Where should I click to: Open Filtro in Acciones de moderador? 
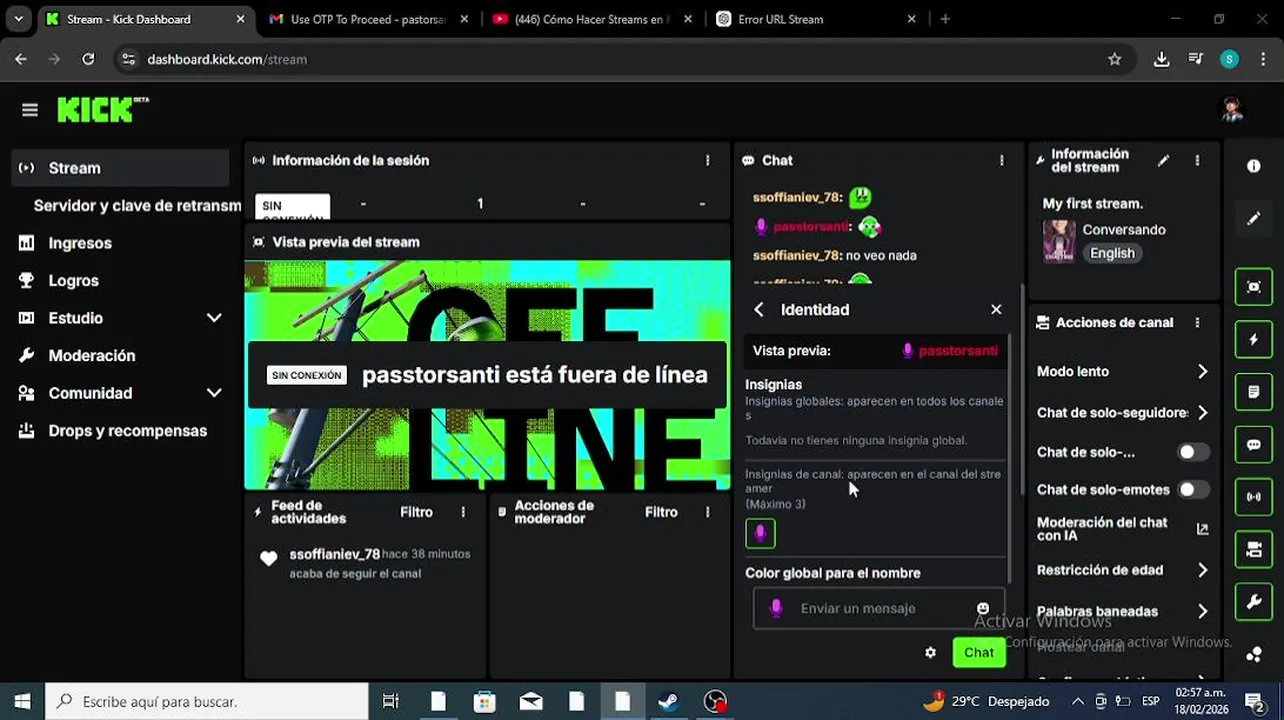661,512
